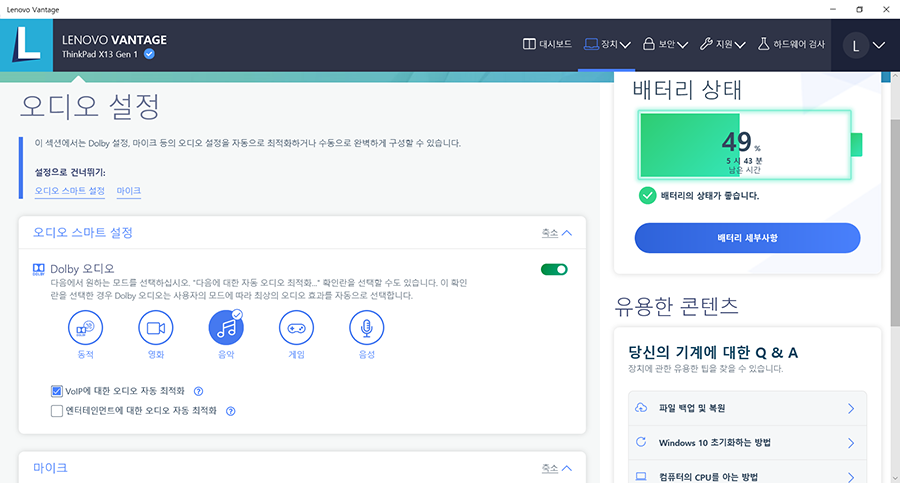The image size is (900, 483).
Task: Expand the 보안 dropdown chevron
Action: [682, 45]
